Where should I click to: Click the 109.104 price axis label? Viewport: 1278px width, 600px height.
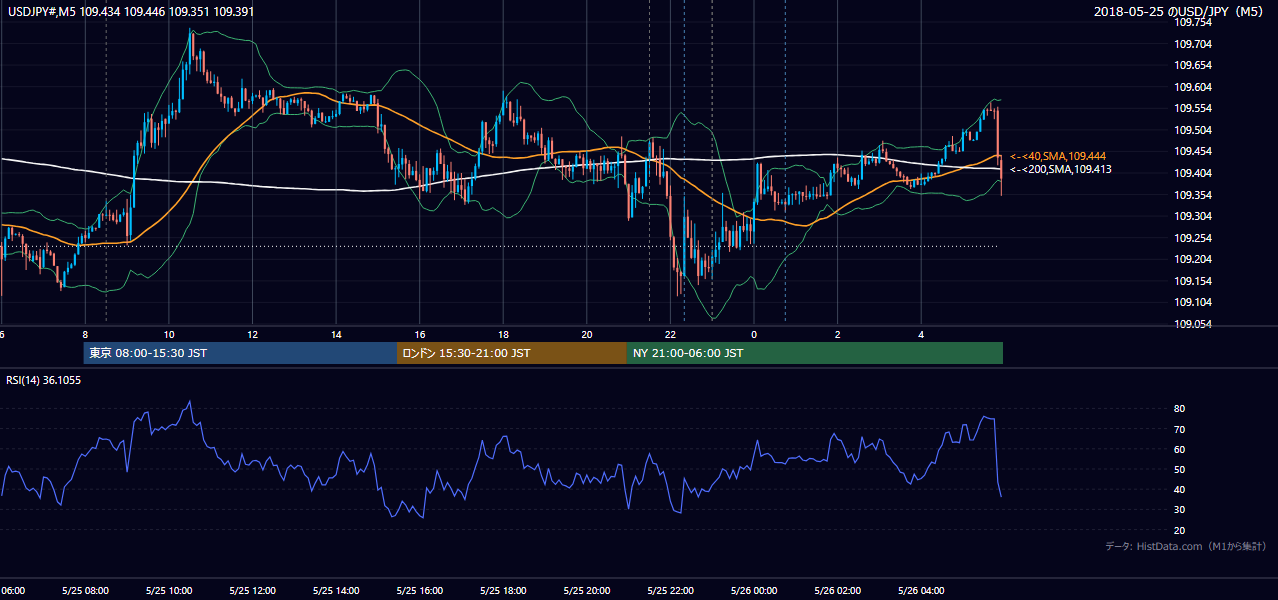(x=1193, y=302)
